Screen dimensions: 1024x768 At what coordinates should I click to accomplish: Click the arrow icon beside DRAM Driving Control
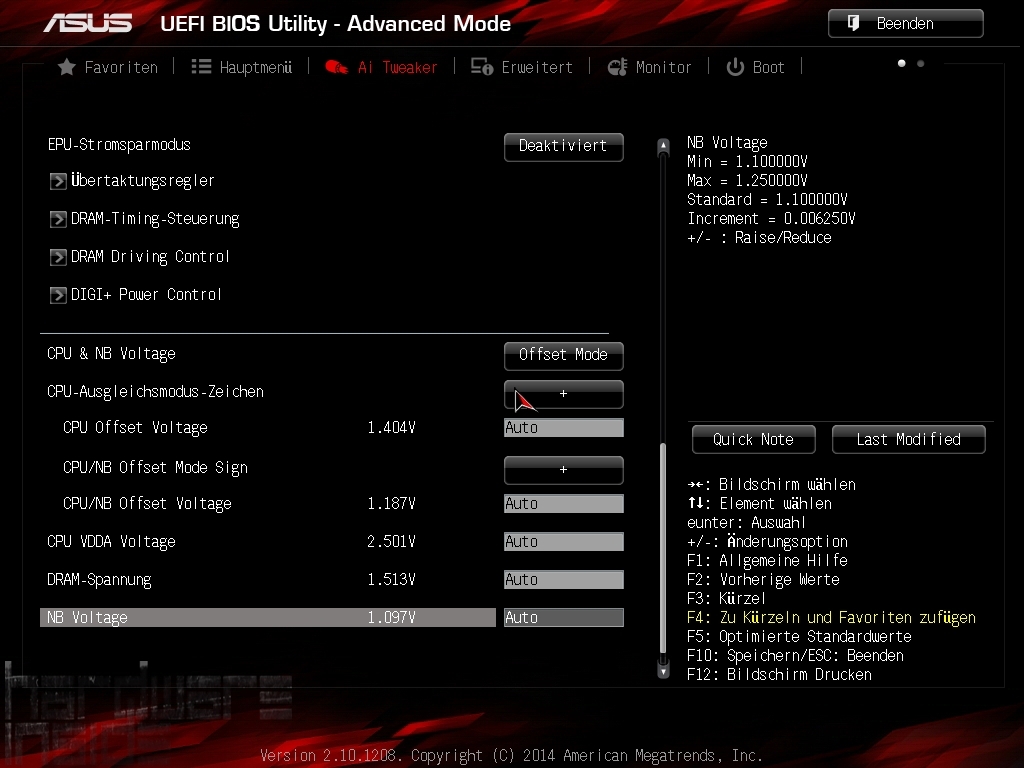click(x=58, y=257)
